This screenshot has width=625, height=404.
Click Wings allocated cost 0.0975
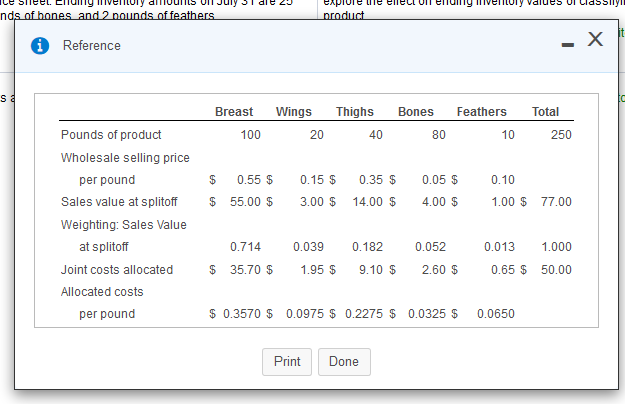coord(305,314)
